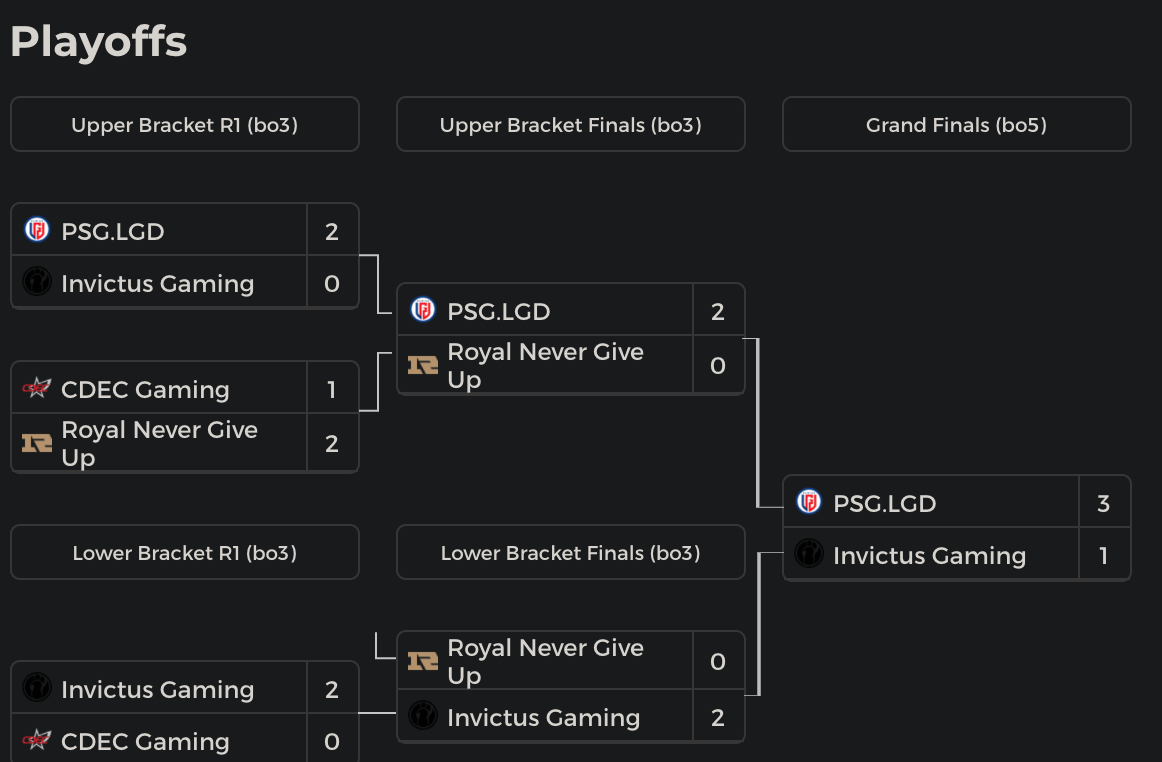Select the Lower Bracket R1 (bo3) header
The width and height of the screenshot is (1162, 762).
point(185,553)
